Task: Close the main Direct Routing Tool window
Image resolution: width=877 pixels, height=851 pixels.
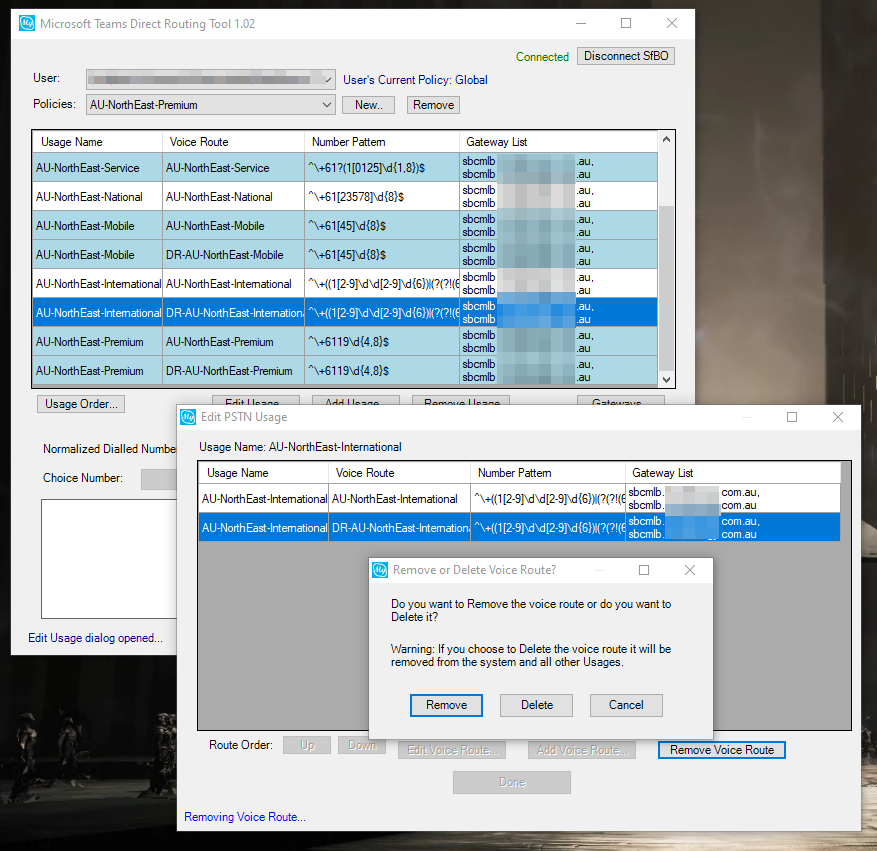Action: pyautogui.click(x=672, y=23)
